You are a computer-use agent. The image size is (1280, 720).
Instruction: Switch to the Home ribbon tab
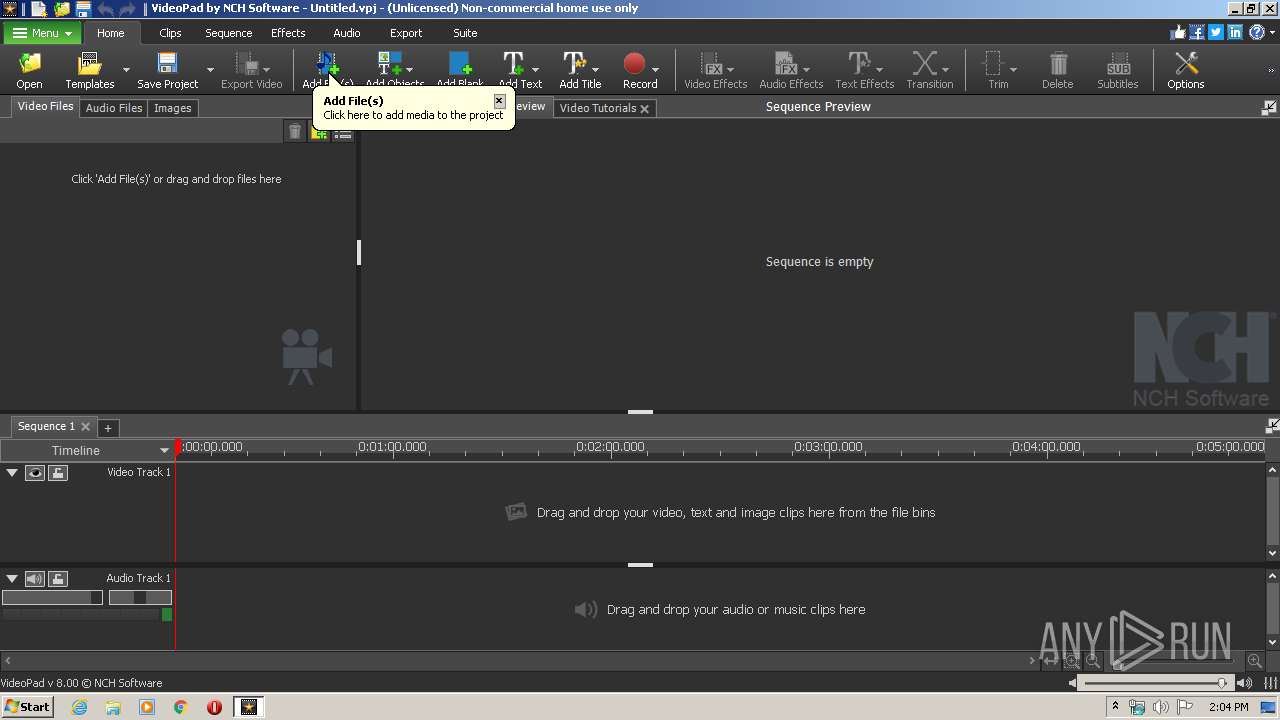click(110, 33)
